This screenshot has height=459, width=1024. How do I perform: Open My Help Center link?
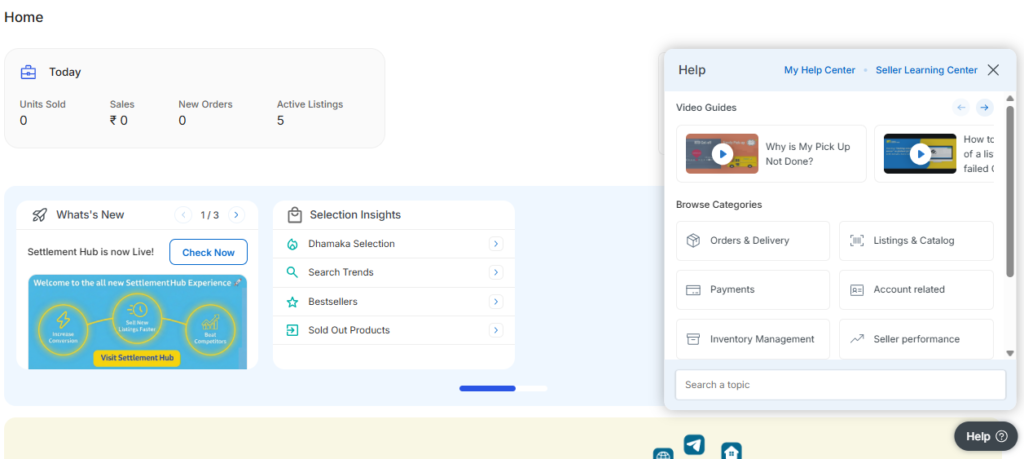[x=819, y=70]
